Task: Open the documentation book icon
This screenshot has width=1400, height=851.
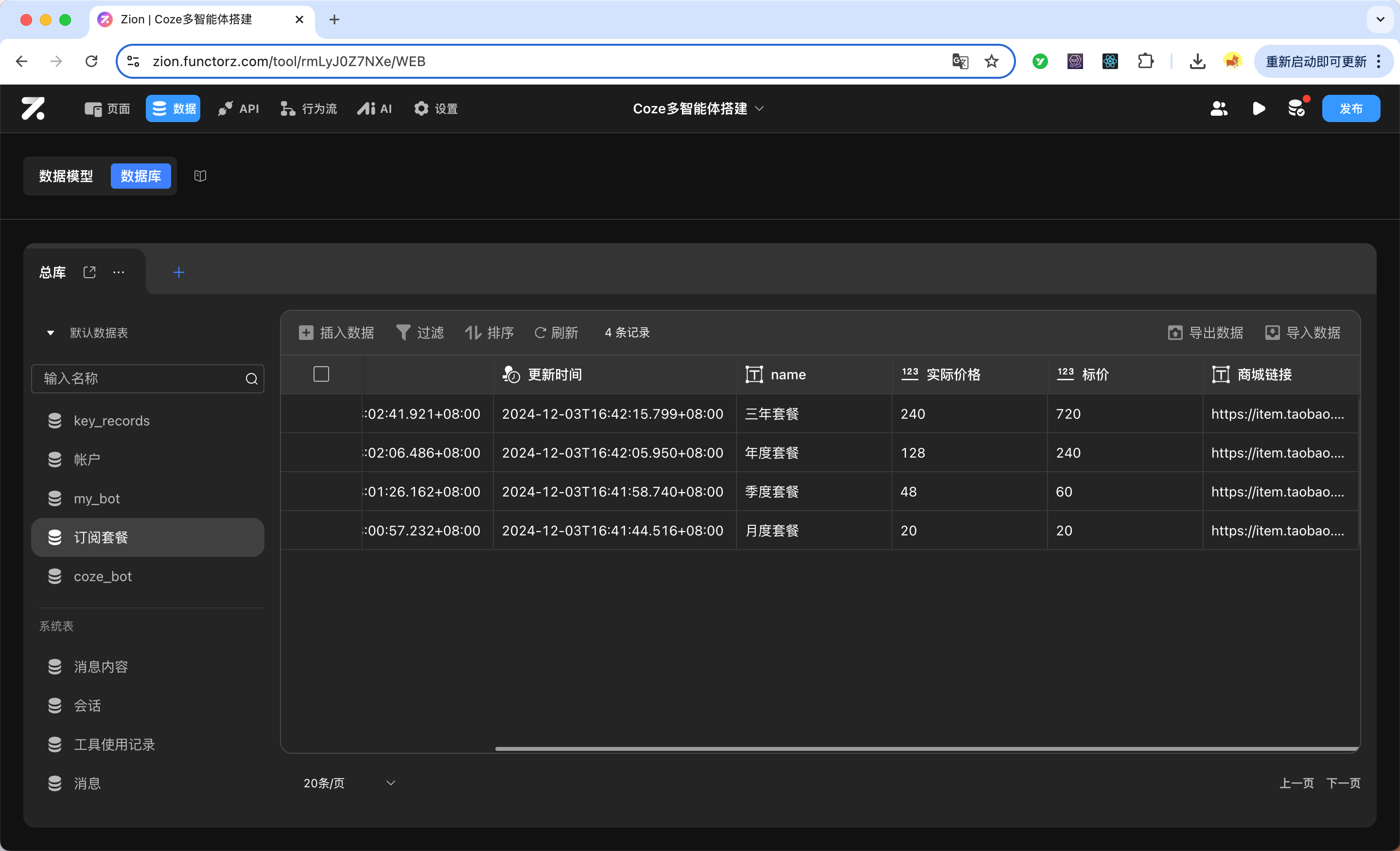Action: tap(200, 176)
